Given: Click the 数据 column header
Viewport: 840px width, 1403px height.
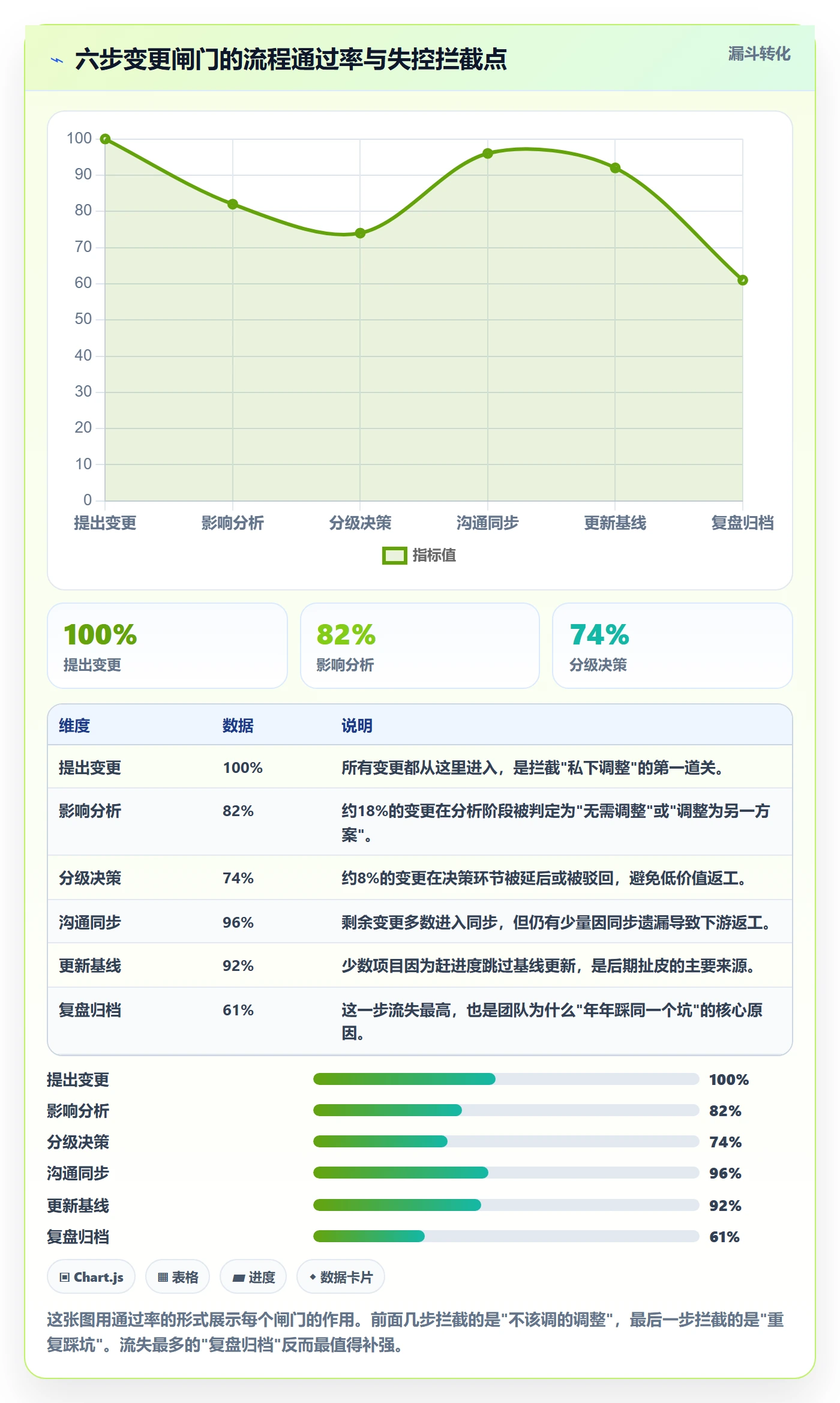Looking at the screenshot, I should [238, 726].
